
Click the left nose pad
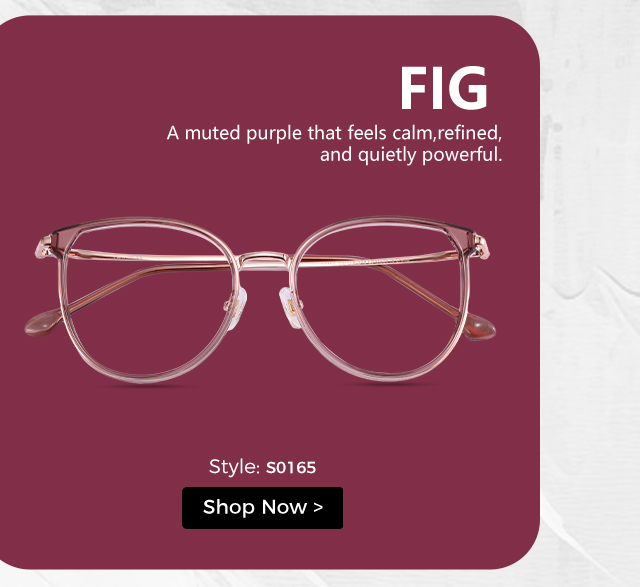click(x=238, y=309)
